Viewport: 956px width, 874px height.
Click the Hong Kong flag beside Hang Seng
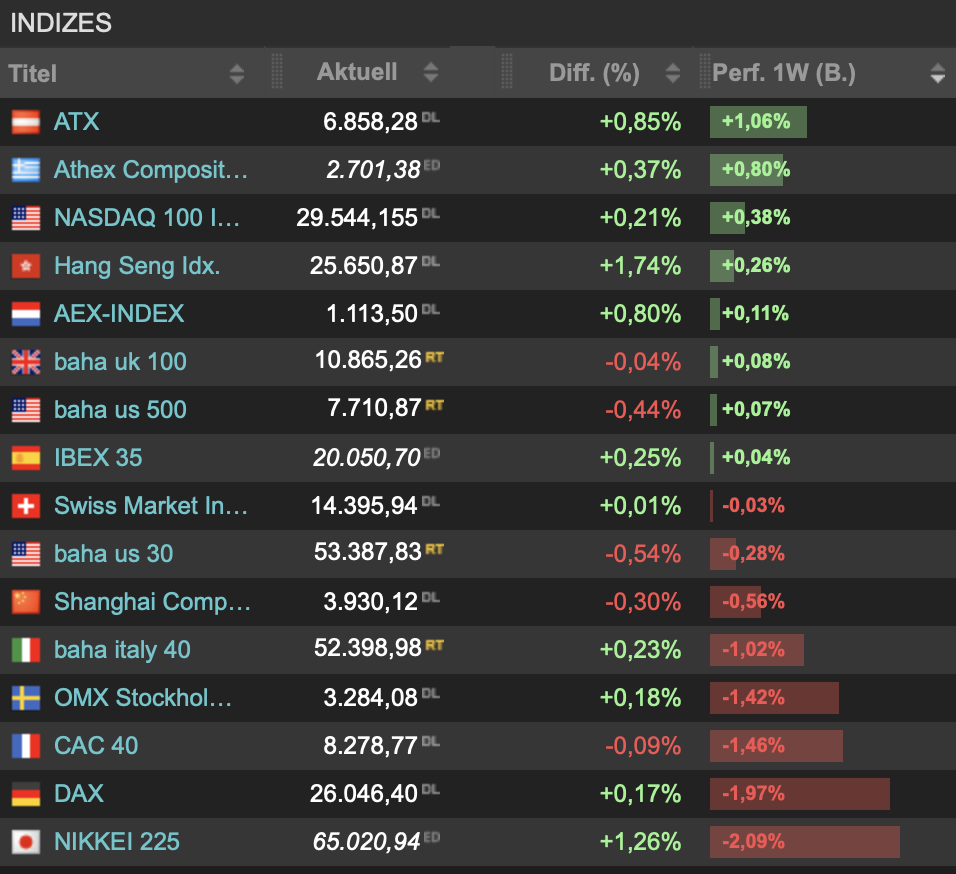click(26, 266)
